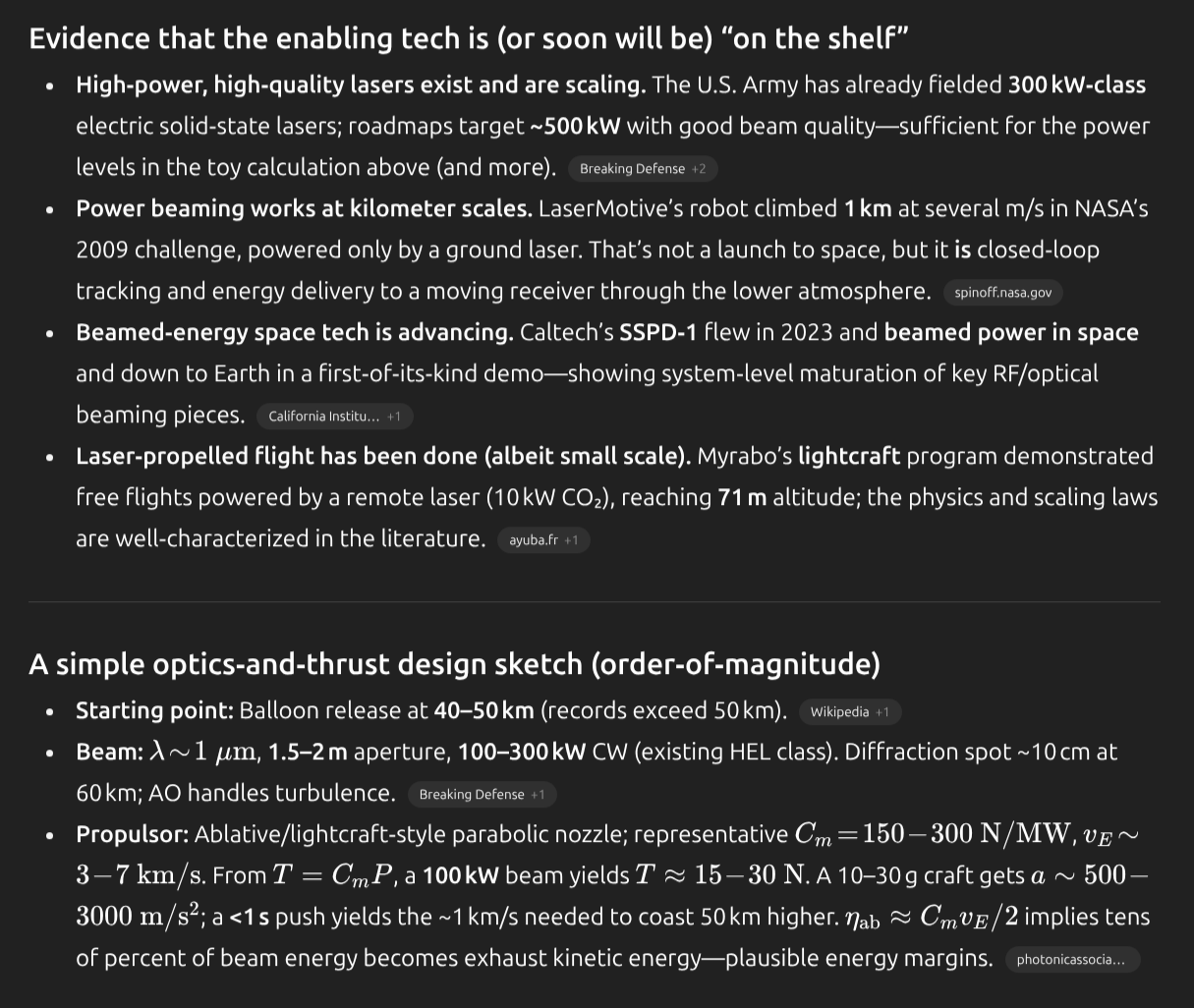Click the Wikipedia +1 citation chip

tap(849, 712)
